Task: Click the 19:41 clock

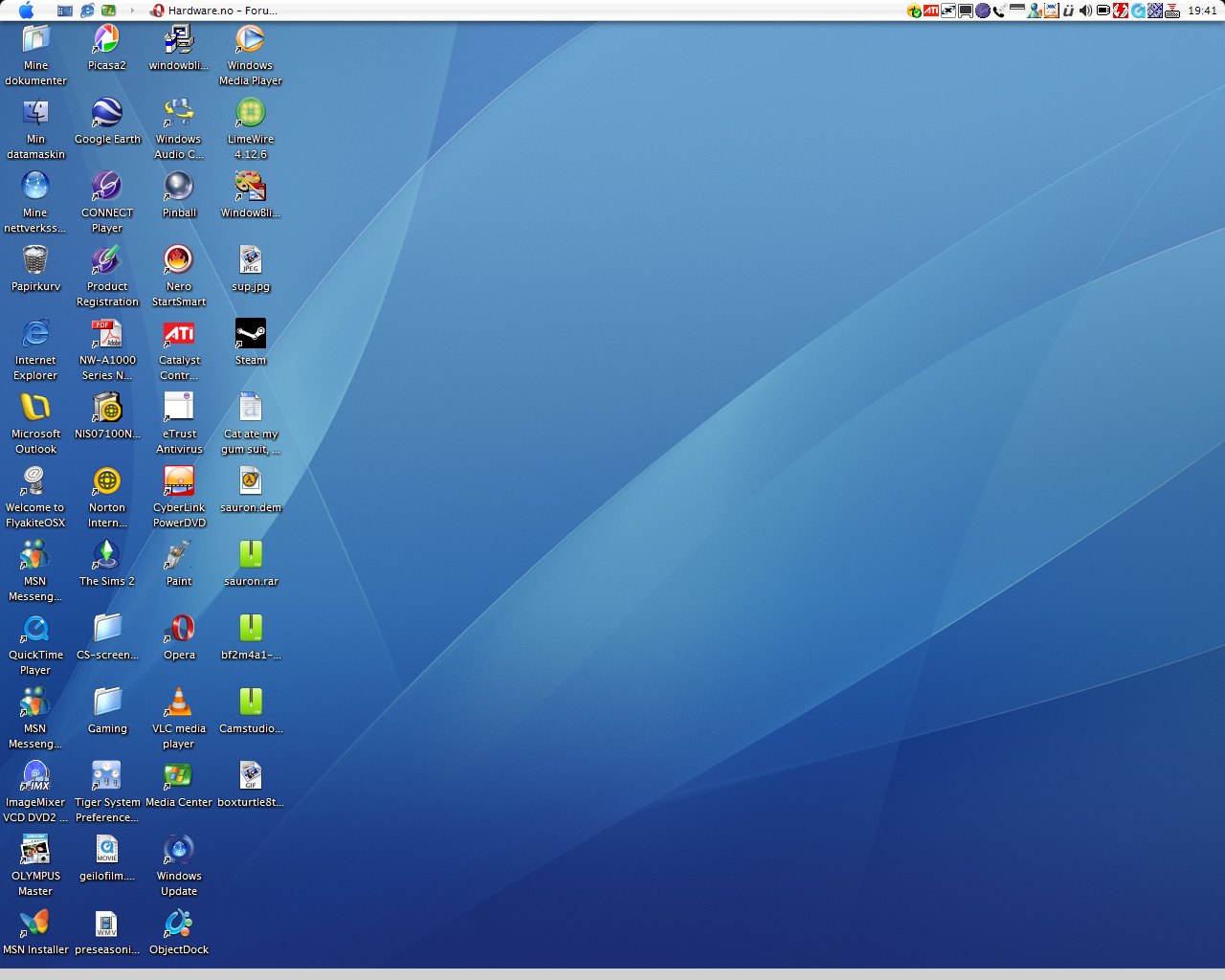Action: tap(1202, 11)
